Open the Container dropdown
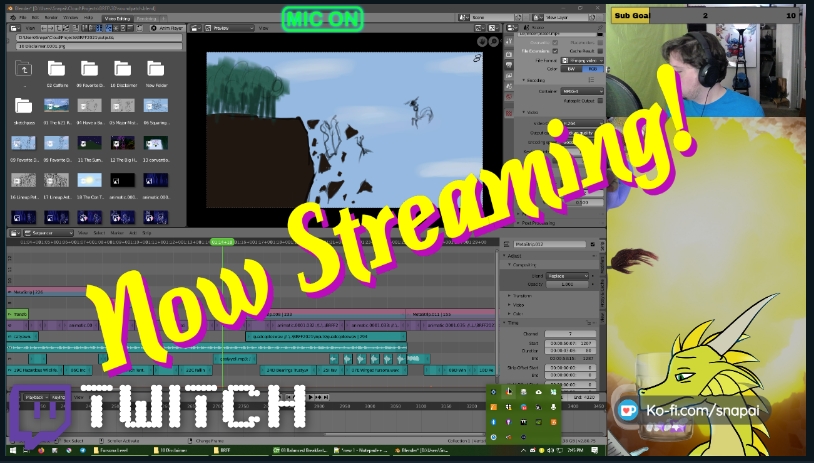The image size is (814, 463). coord(582,91)
